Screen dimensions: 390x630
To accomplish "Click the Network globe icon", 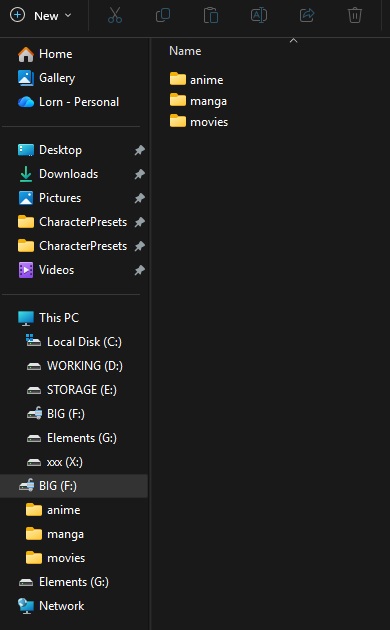I will tap(26, 606).
